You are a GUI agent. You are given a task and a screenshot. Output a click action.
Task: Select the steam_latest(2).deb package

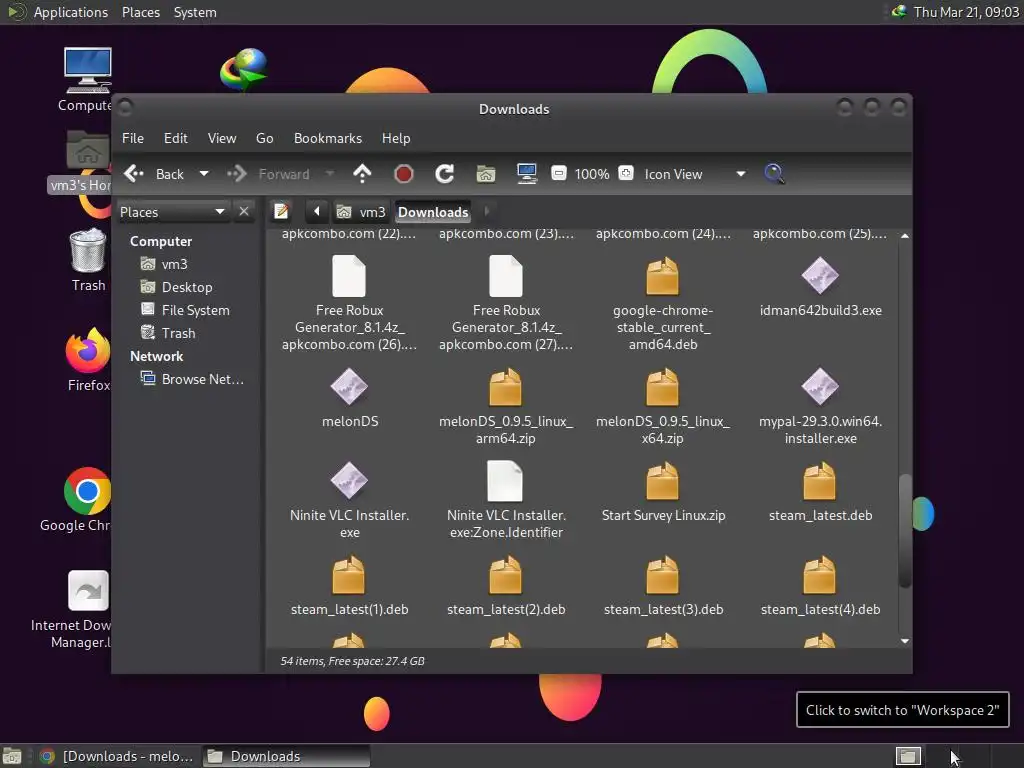coord(506,575)
